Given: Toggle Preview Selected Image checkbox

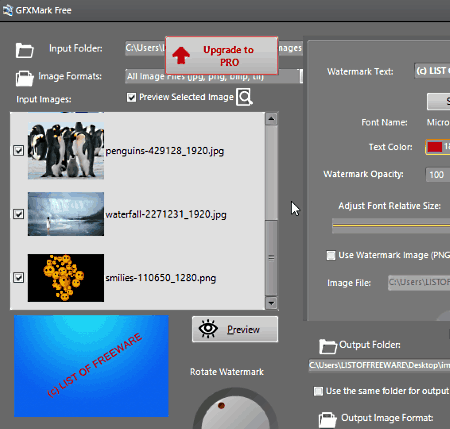Looking at the screenshot, I should pyautogui.click(x=131, y=97).
